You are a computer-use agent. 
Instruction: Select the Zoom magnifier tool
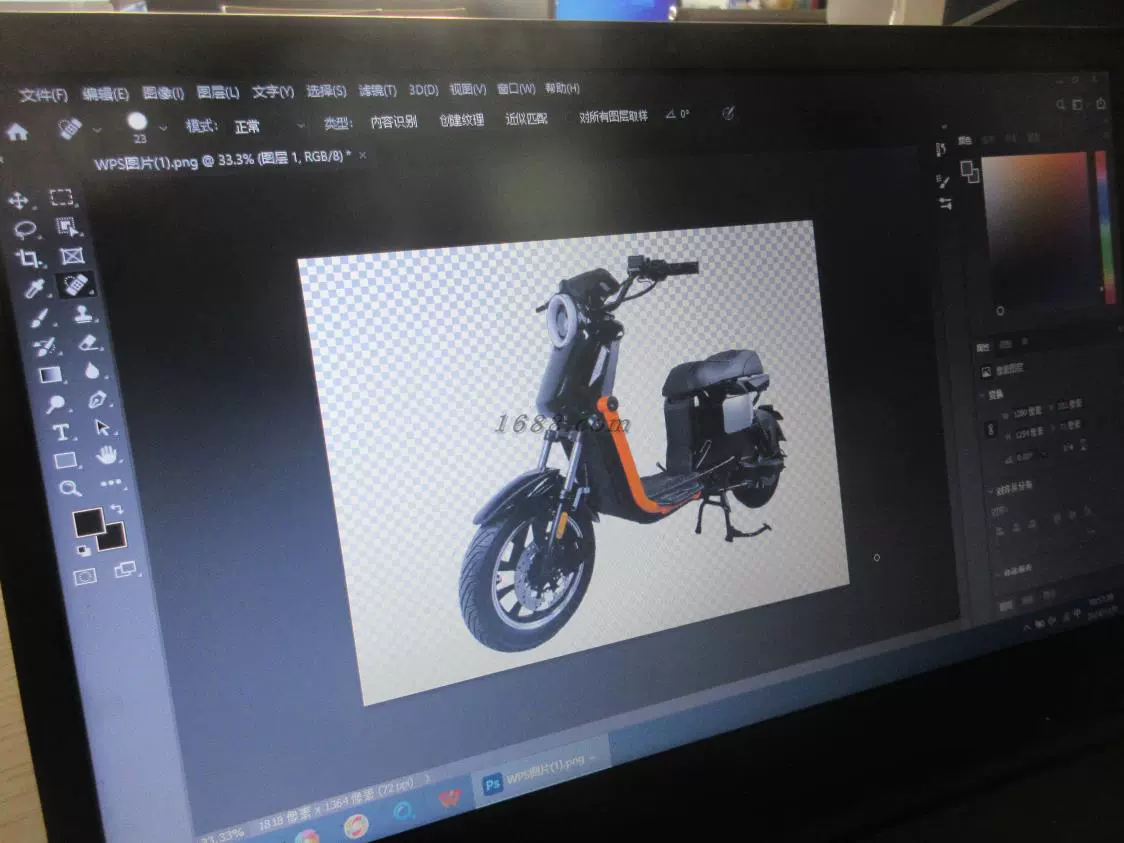click(x=70, y=489)
